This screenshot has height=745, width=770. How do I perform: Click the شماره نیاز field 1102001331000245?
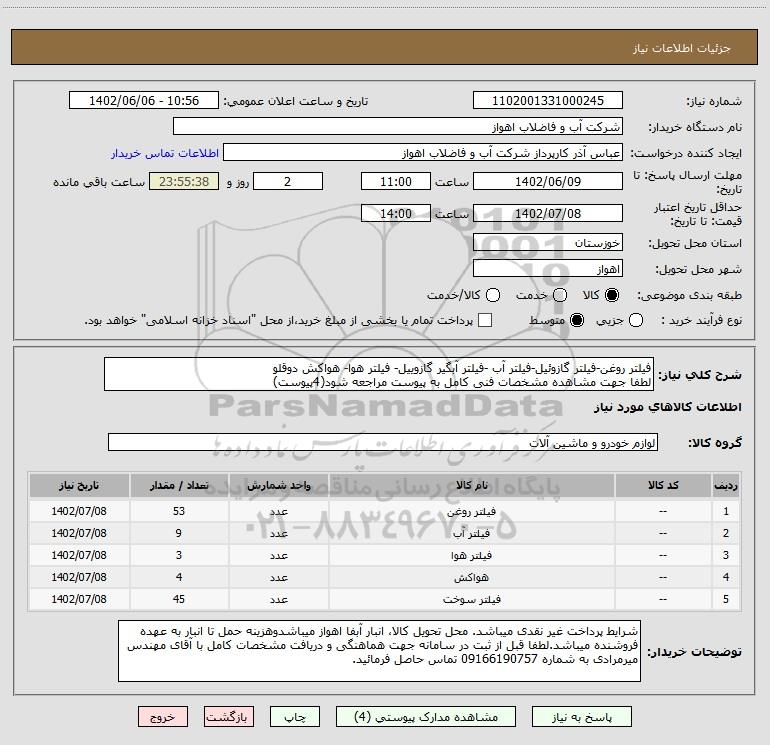[548, 100]
